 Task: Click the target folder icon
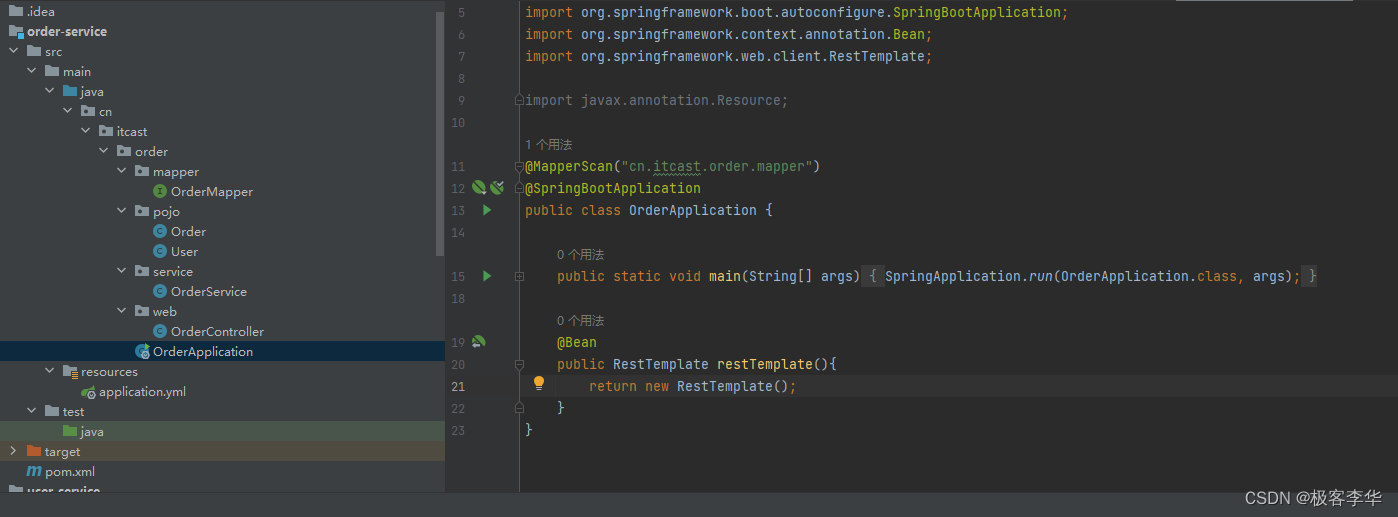tap(34, 451)
